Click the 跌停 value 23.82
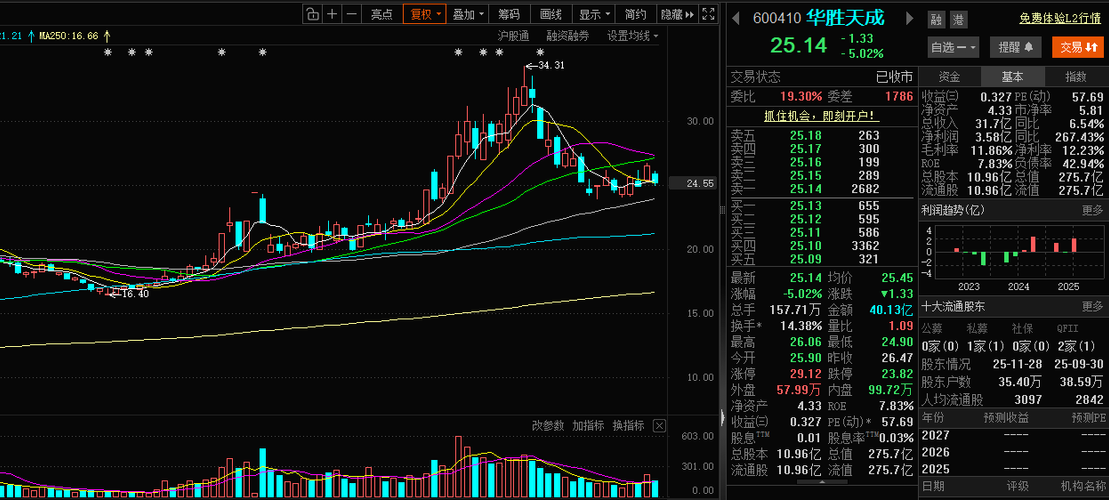The image size is (1109, 500). [x=898, y=372]
